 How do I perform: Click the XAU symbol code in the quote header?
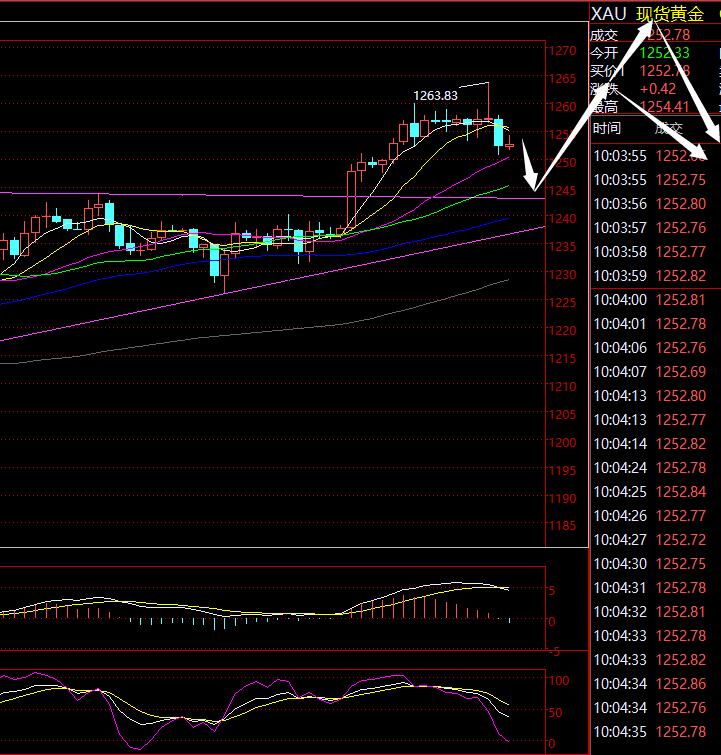pyautogui.click(x=608, y=13)
